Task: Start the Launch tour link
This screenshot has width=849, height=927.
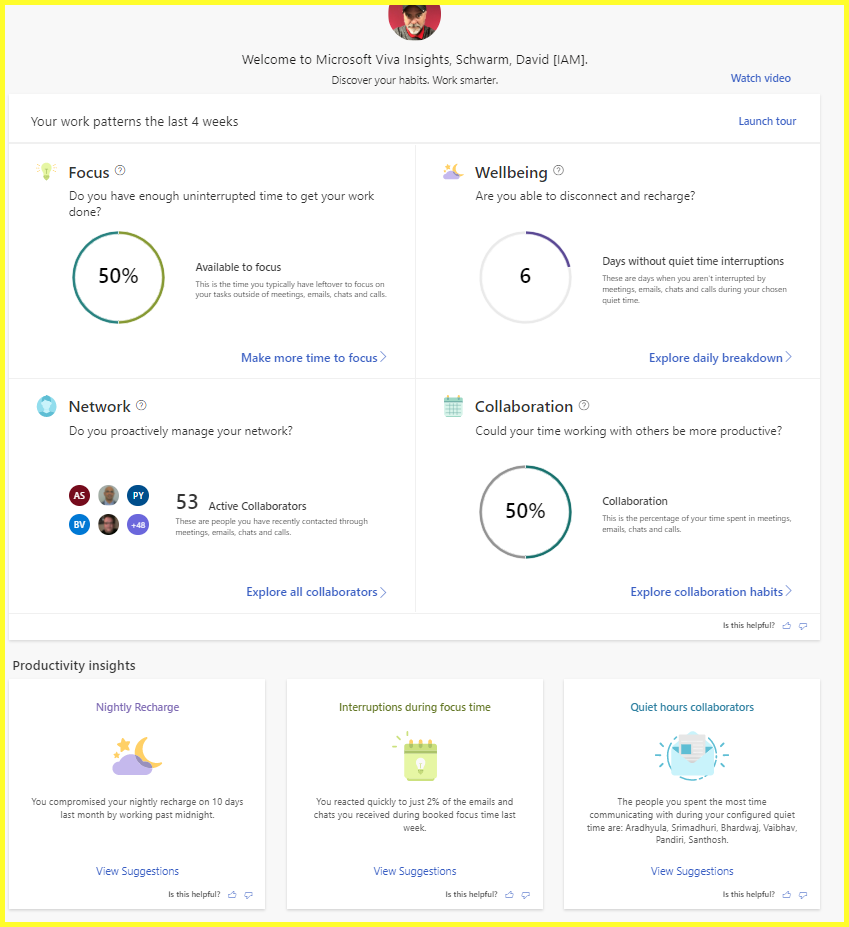Action: [767, 121]
